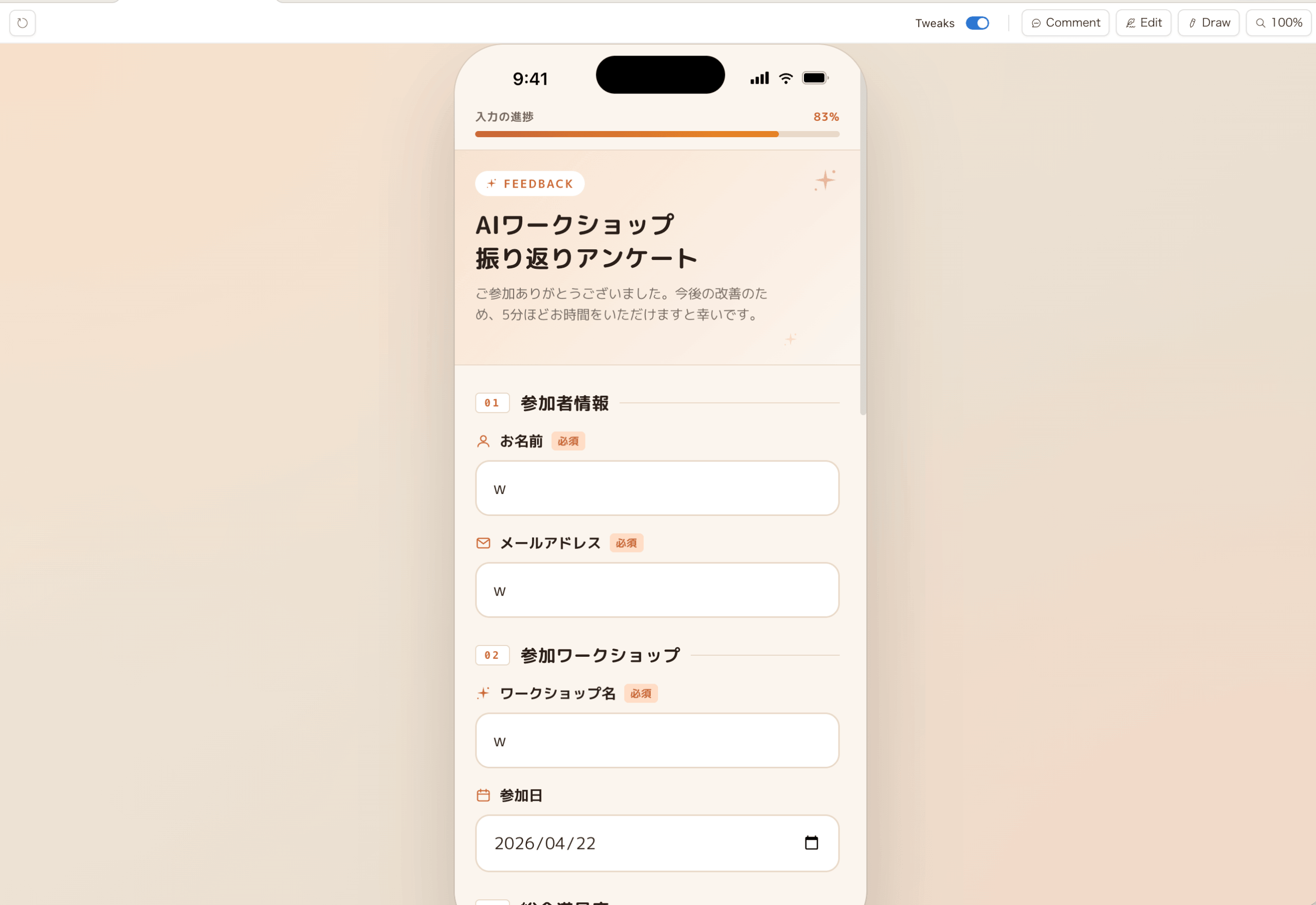Focus the メールアドレス text input
Screen dimensions: 1316x905
click(x=657, y=590)
